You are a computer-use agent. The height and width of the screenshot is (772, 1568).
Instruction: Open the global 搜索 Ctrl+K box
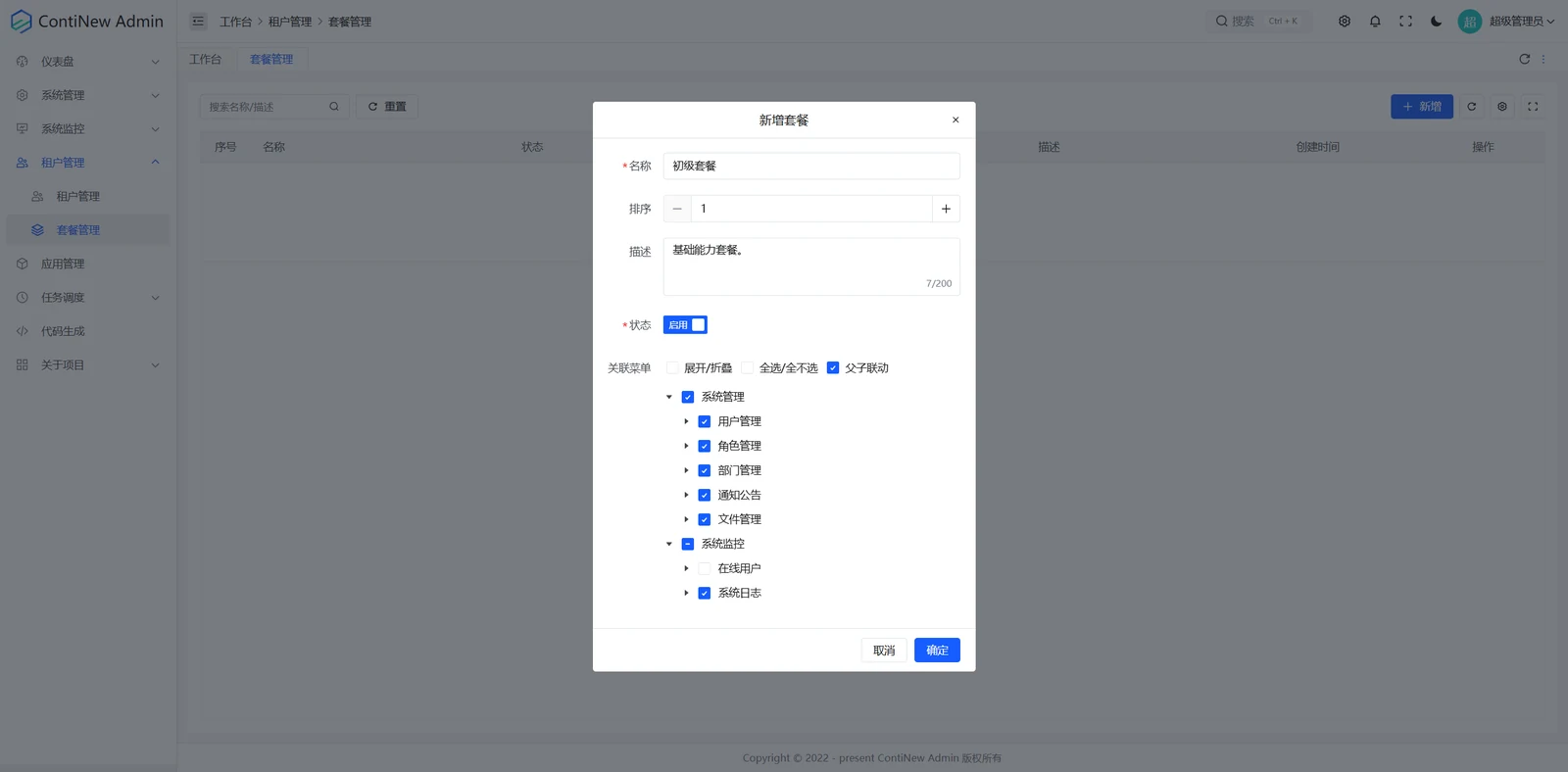(x=1259, y=21)
